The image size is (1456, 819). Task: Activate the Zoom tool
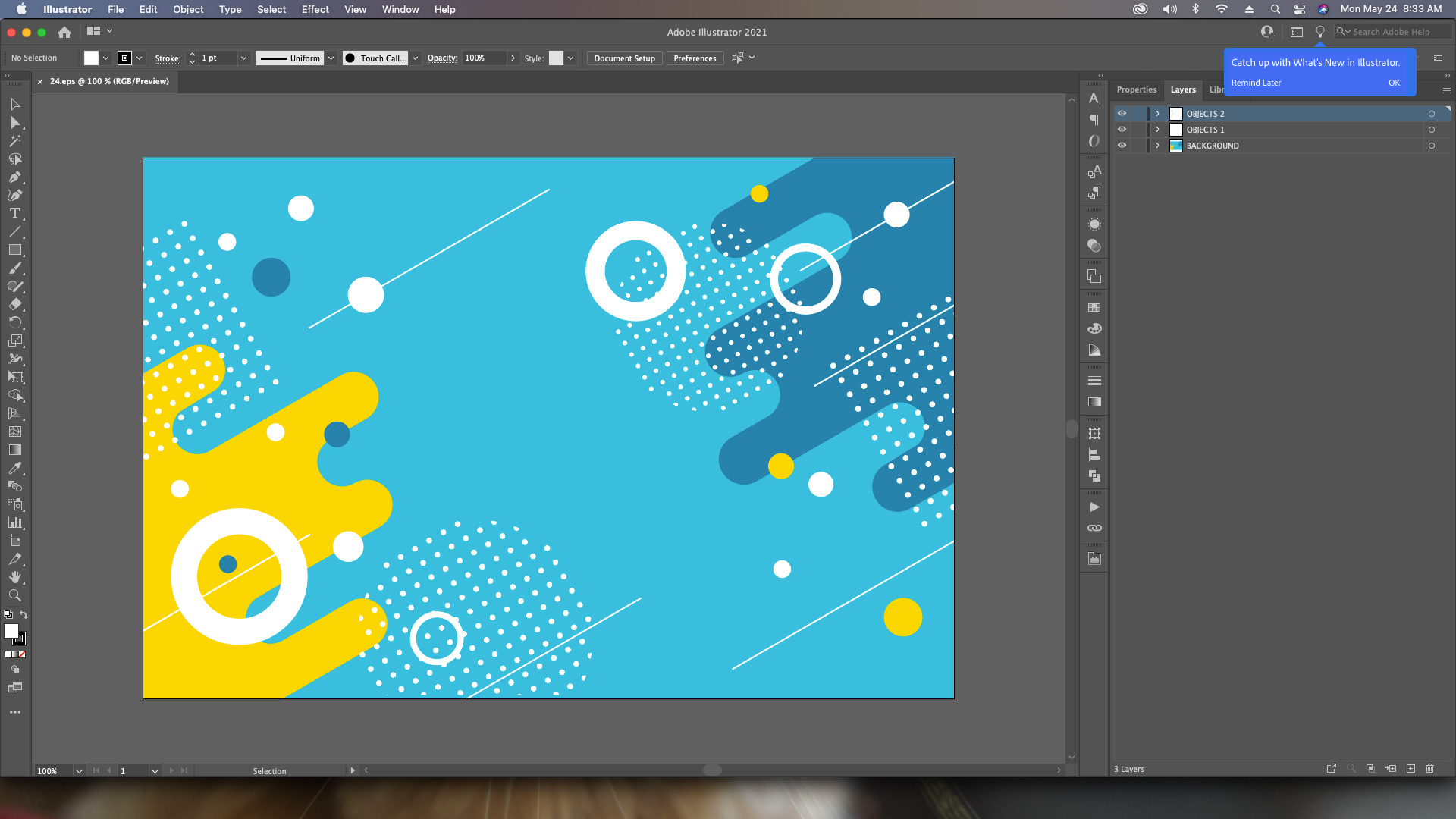[15, 595]
